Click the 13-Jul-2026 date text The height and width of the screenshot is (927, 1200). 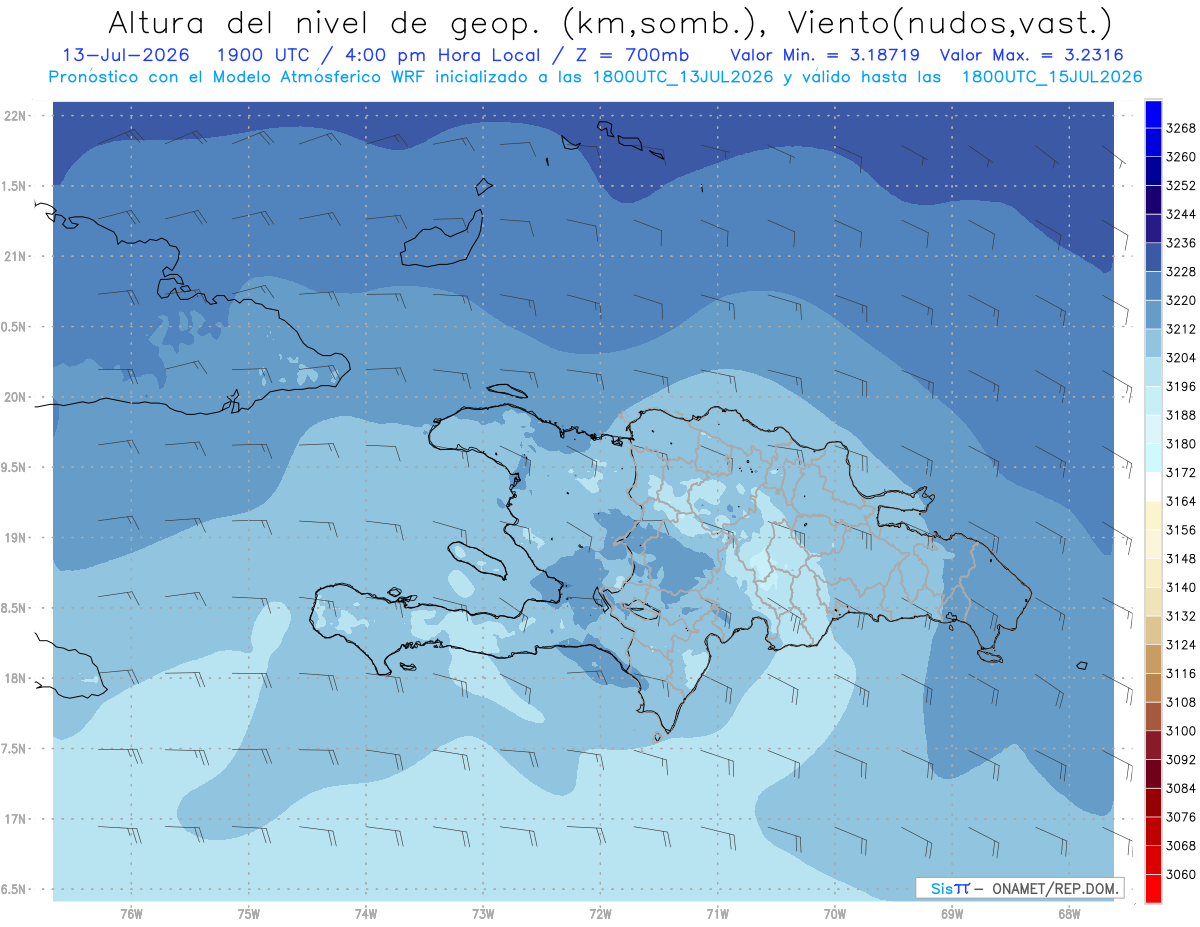[119, 56]
